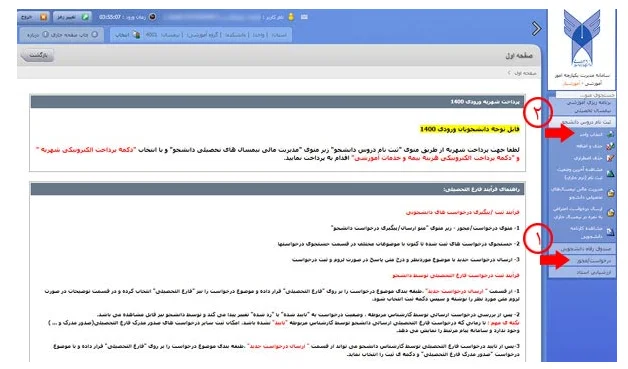Open مشاهده آخرین وضعیت ثبت نام icon
The width and height of the screenshot is (628, 369).
(x=610, y=173)
